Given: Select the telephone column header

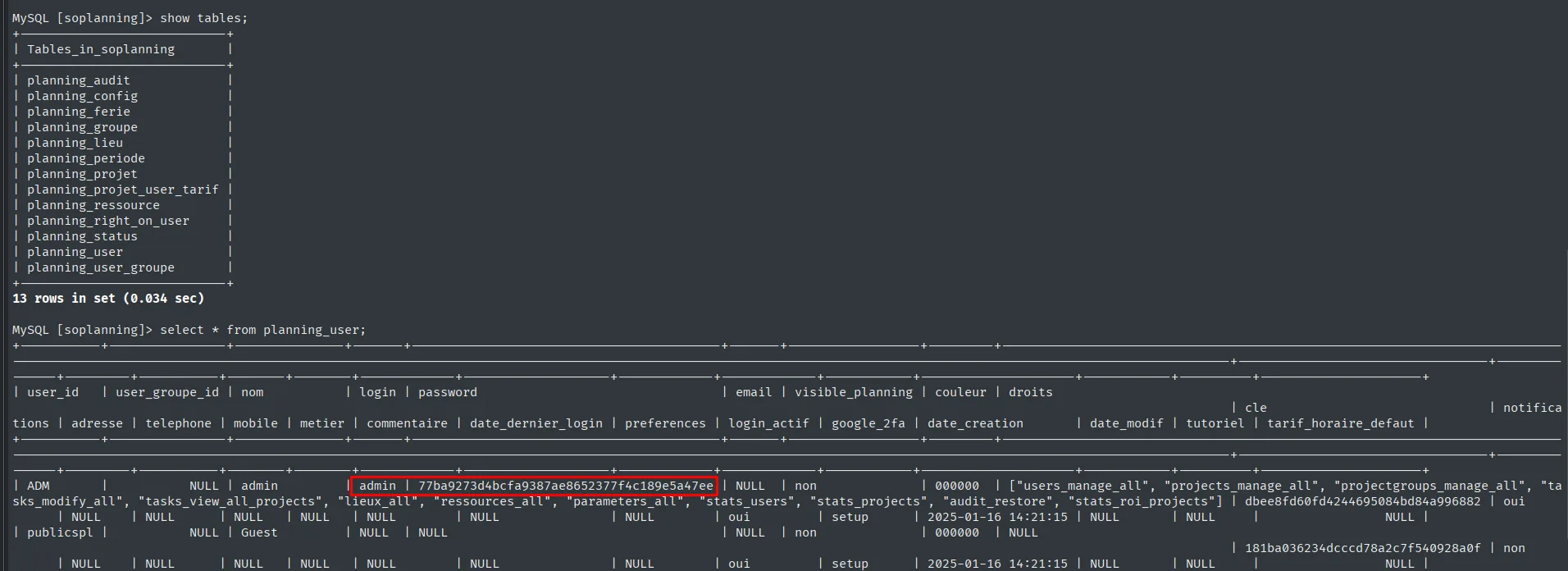Looking at the screenshot, I should coord(178,423).
